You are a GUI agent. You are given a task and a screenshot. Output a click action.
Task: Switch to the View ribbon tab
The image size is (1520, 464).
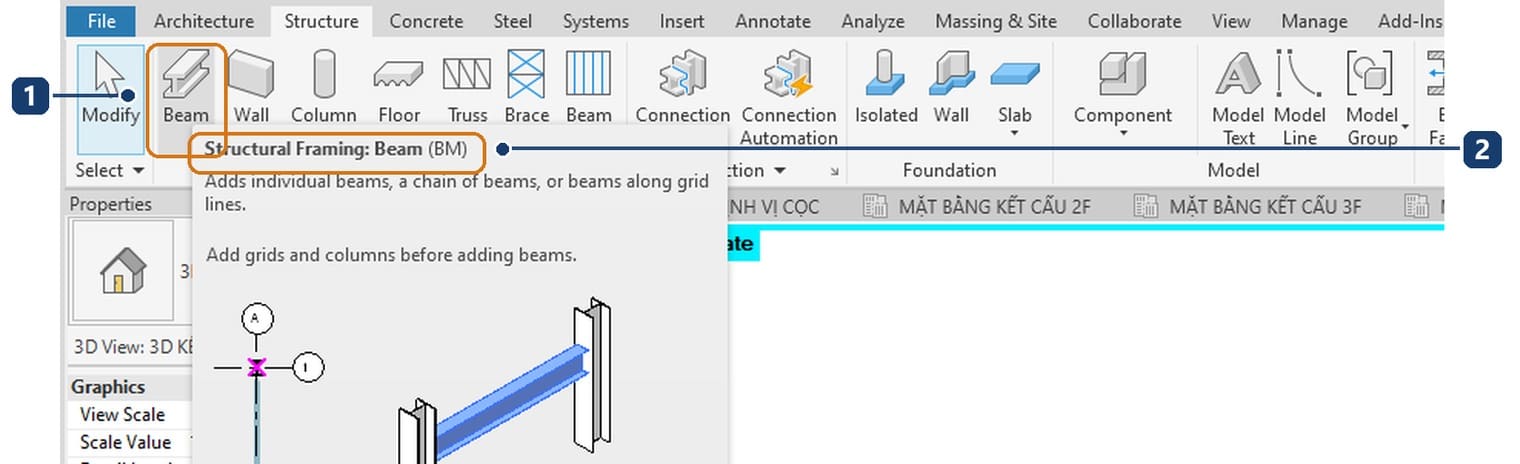[1231, 20]
